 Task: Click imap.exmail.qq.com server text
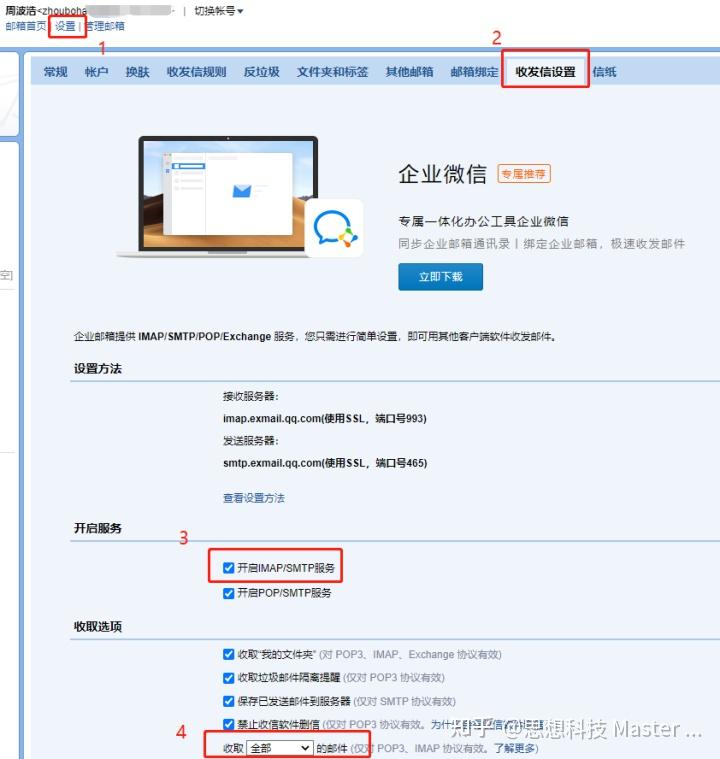click(324, 419)
